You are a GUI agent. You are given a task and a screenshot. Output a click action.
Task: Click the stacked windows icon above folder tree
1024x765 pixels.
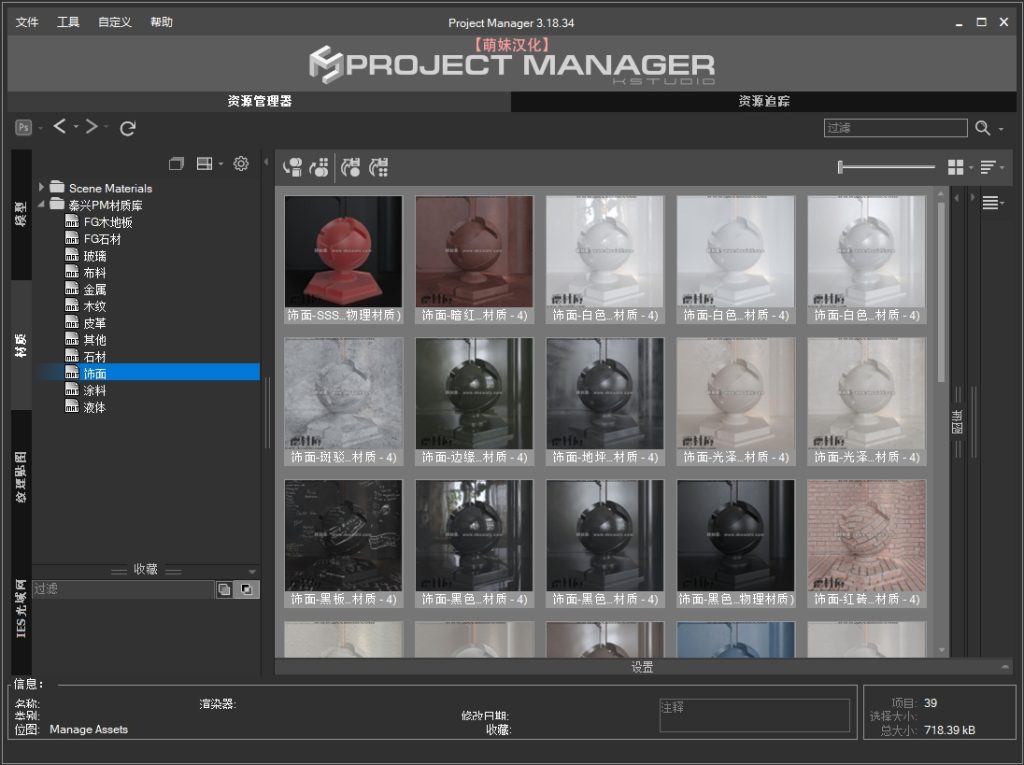(x=177, y=164)
